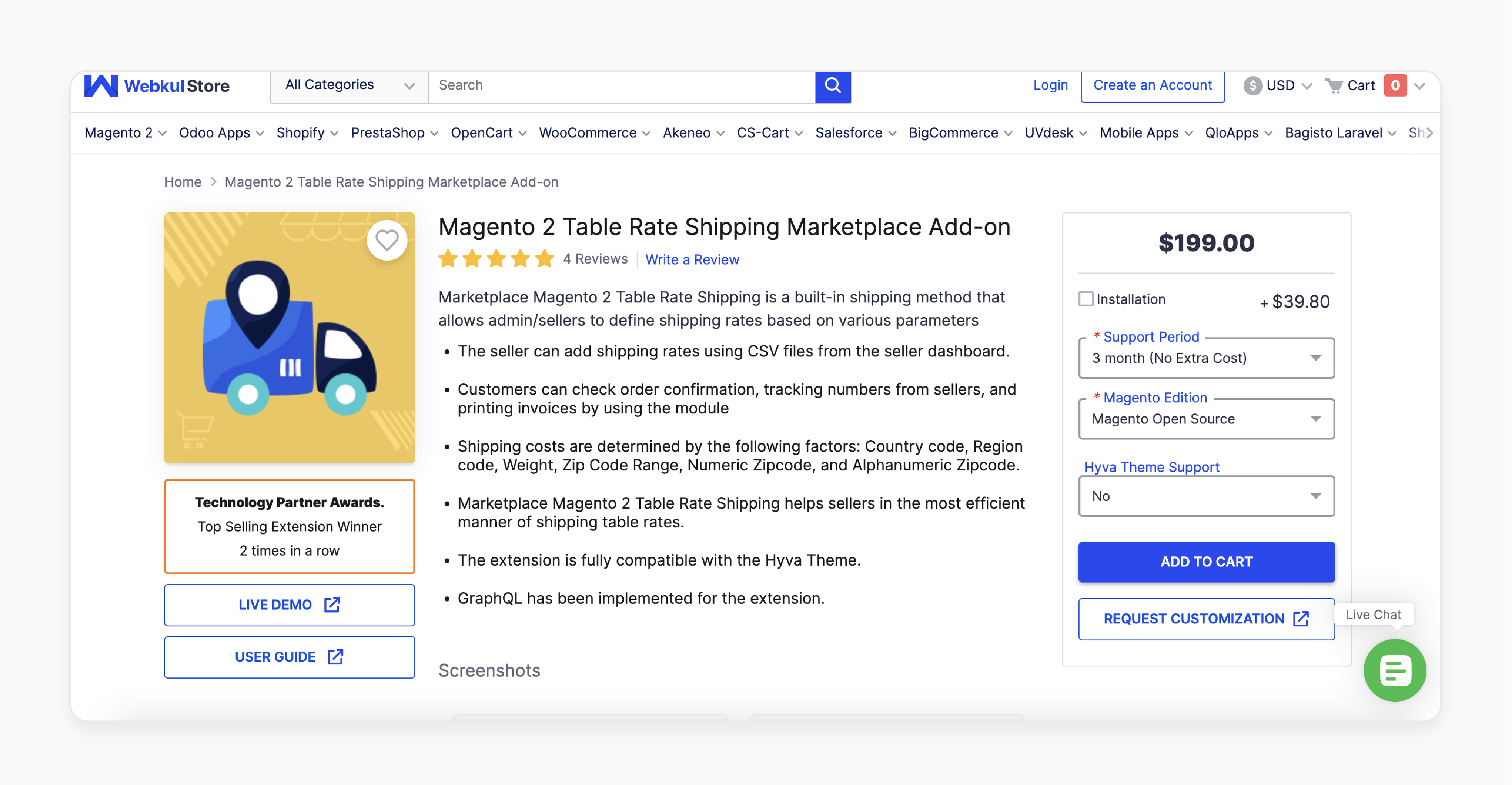Open the USER GUIDE button
The height and width of the screenshot is (785, 1512).
(x=289, y=657)
